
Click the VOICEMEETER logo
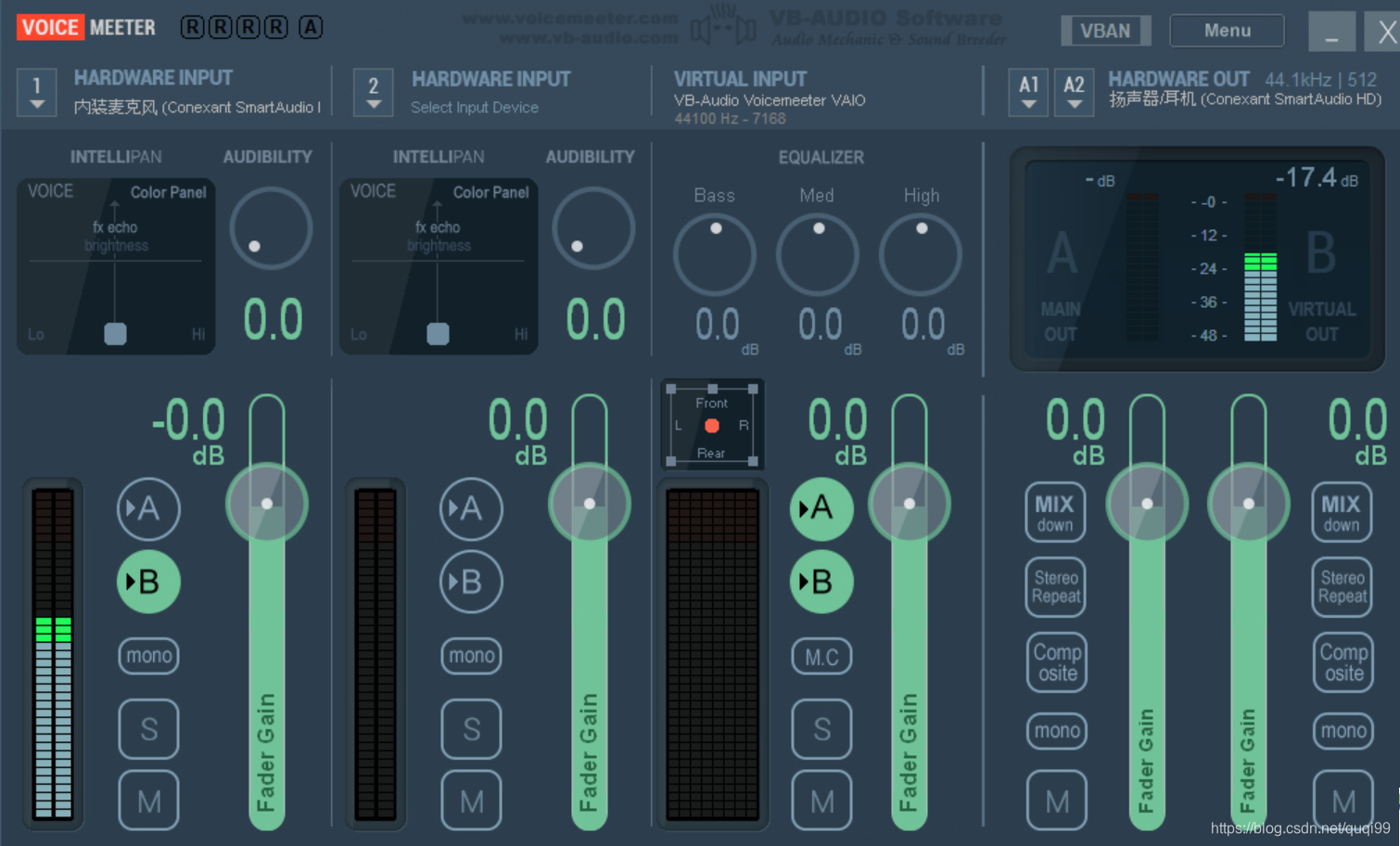pyautogui.click(x=87, y=28)
